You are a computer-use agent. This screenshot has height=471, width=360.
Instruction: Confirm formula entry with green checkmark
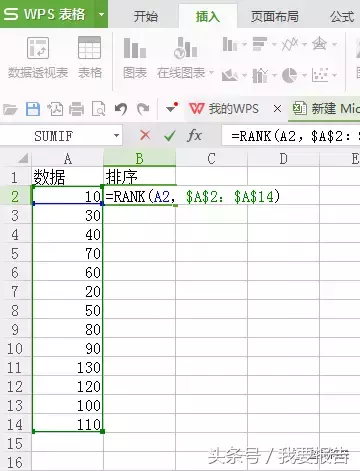170,135
